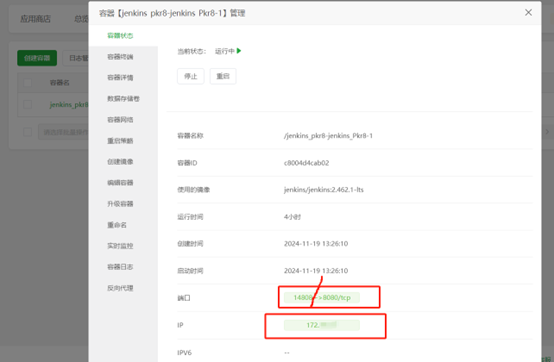Click 创建容器 button in background page

tap(37, 58)
